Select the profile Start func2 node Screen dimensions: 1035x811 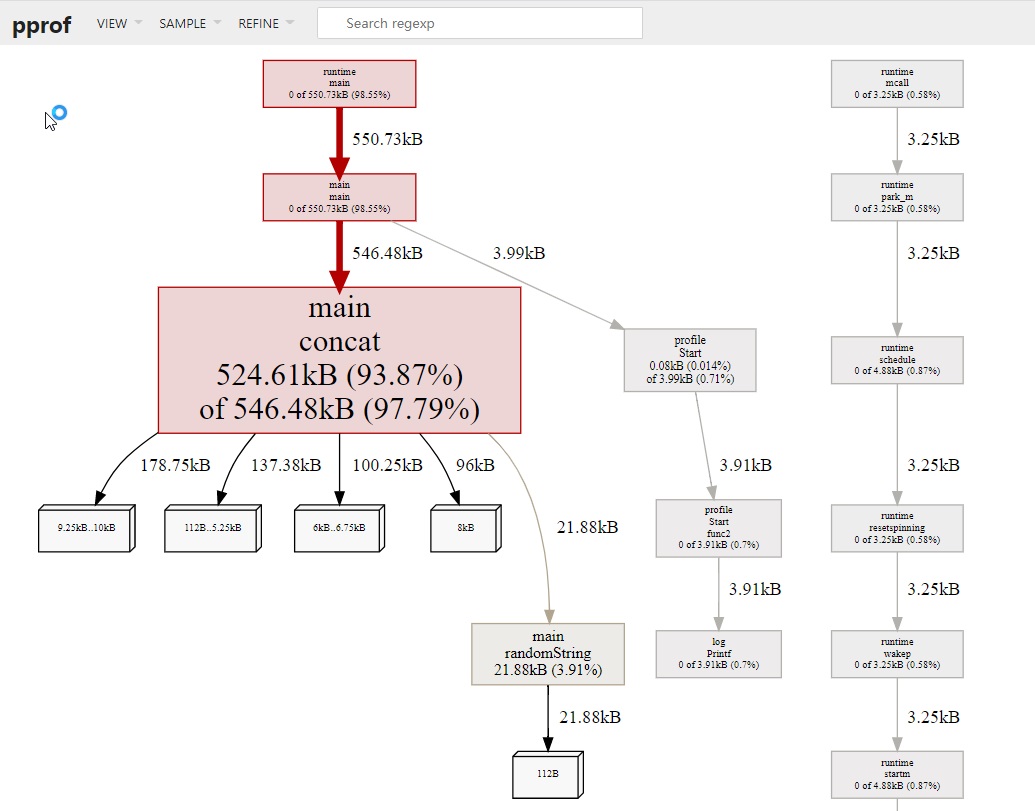point(719,528)
